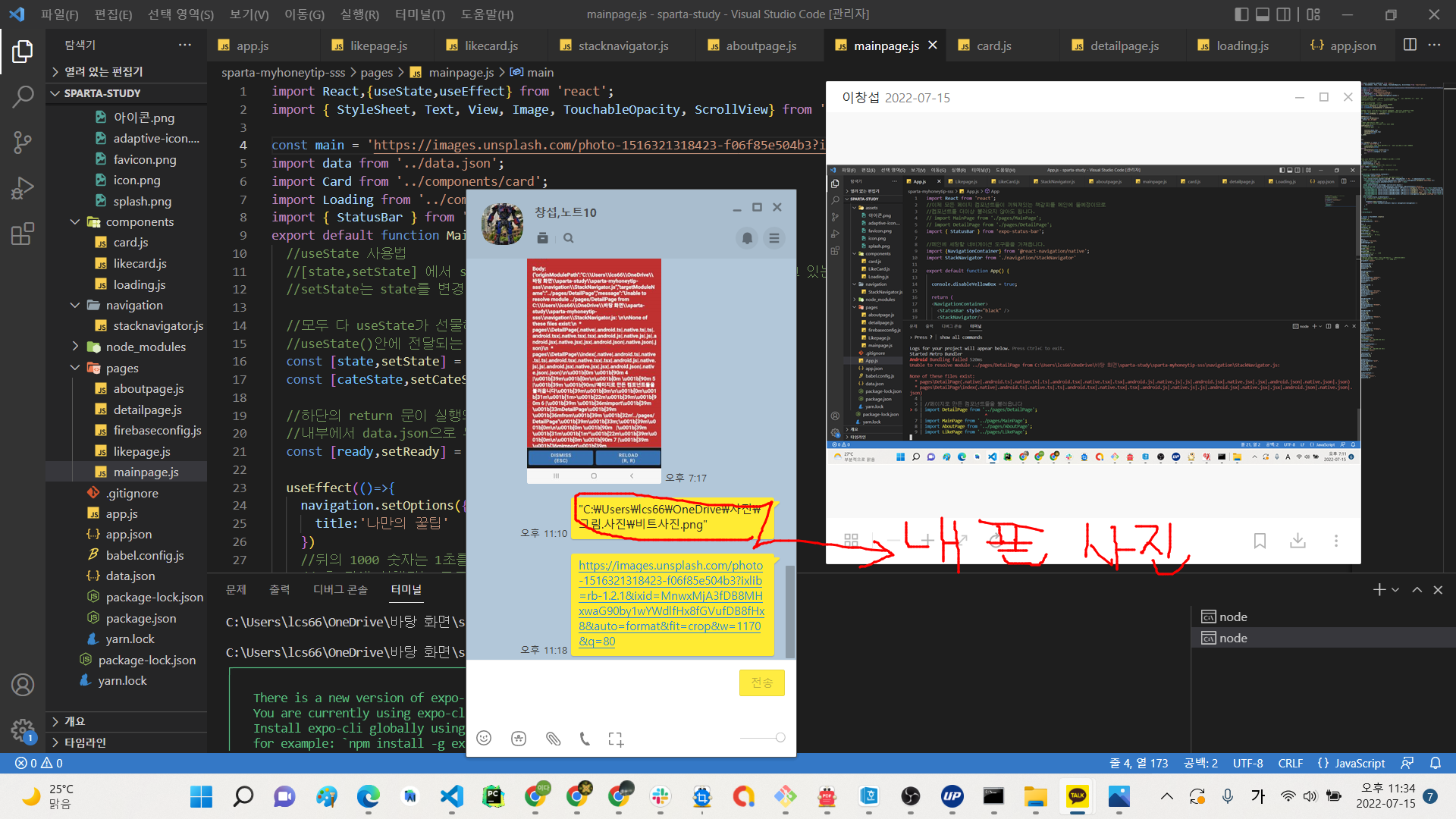Click the screen capture icon in chat
This screenshot has width=1456, height=819.
click(x=616, y=739)
